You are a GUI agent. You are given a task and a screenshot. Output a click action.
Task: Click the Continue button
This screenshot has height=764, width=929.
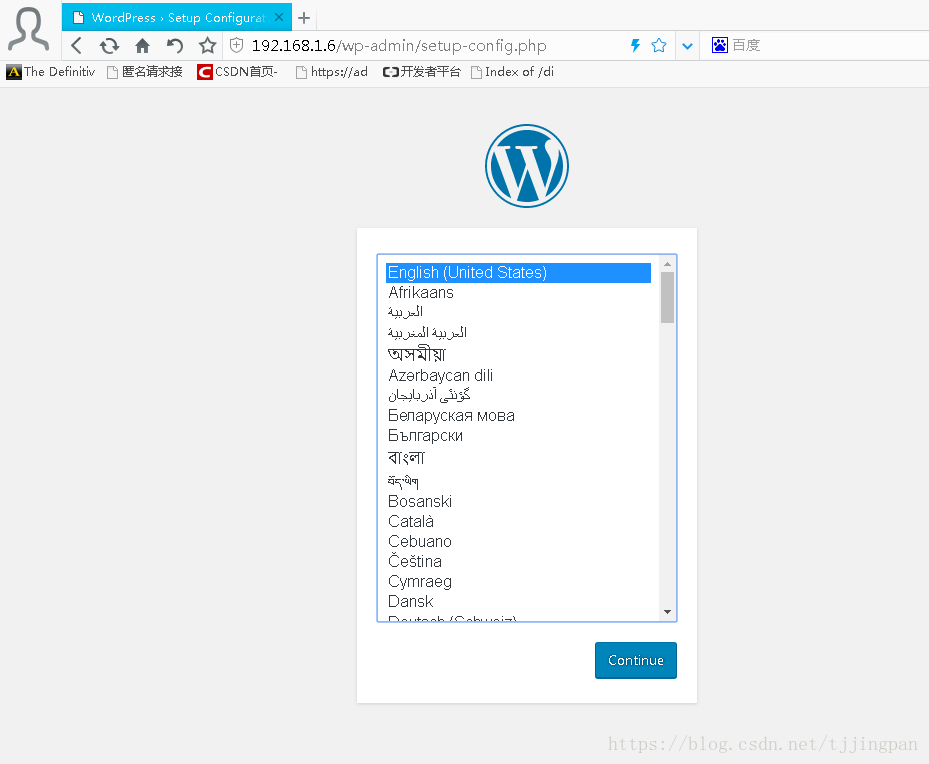point(636,660)
